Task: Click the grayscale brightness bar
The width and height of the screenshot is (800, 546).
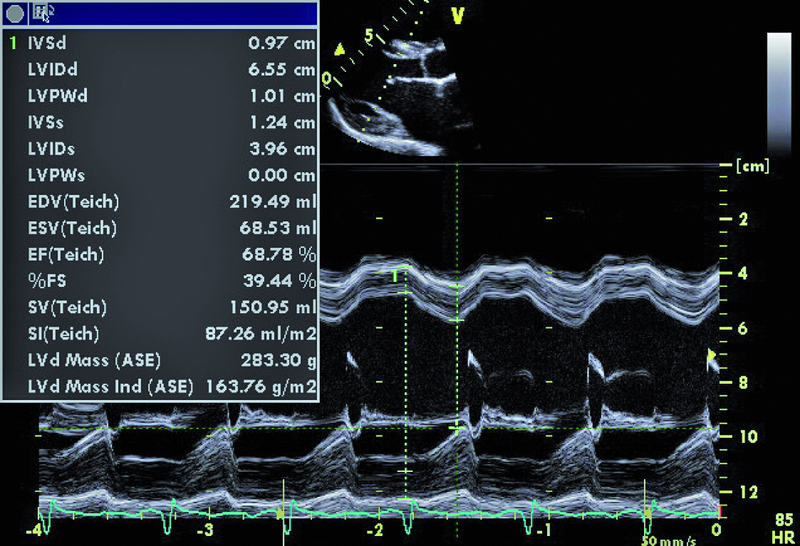Action: tap(780, 90)
